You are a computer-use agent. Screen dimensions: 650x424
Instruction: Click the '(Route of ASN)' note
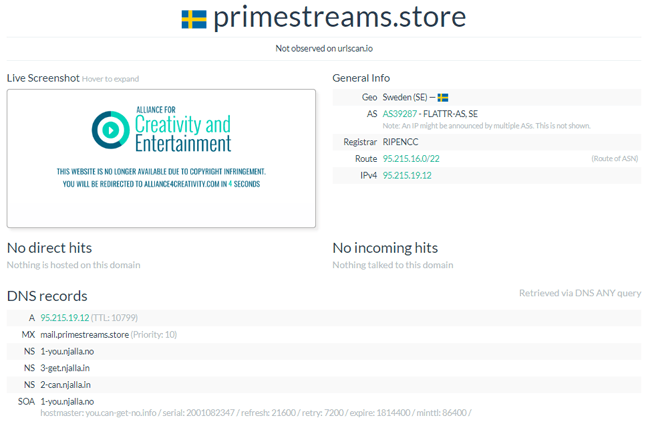615,159
